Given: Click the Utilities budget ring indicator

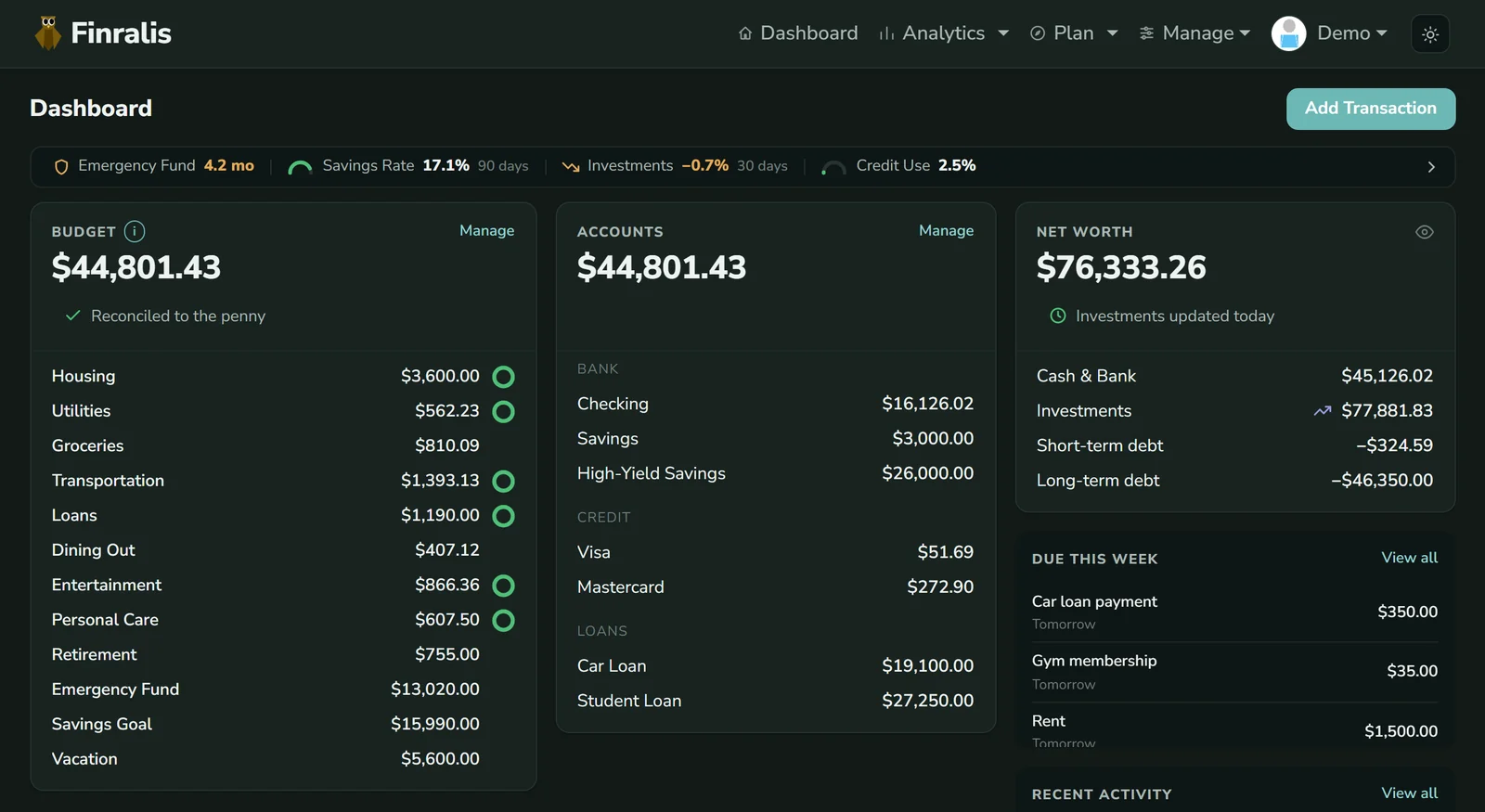Looking at the screenshot, I should pos(503,411).
